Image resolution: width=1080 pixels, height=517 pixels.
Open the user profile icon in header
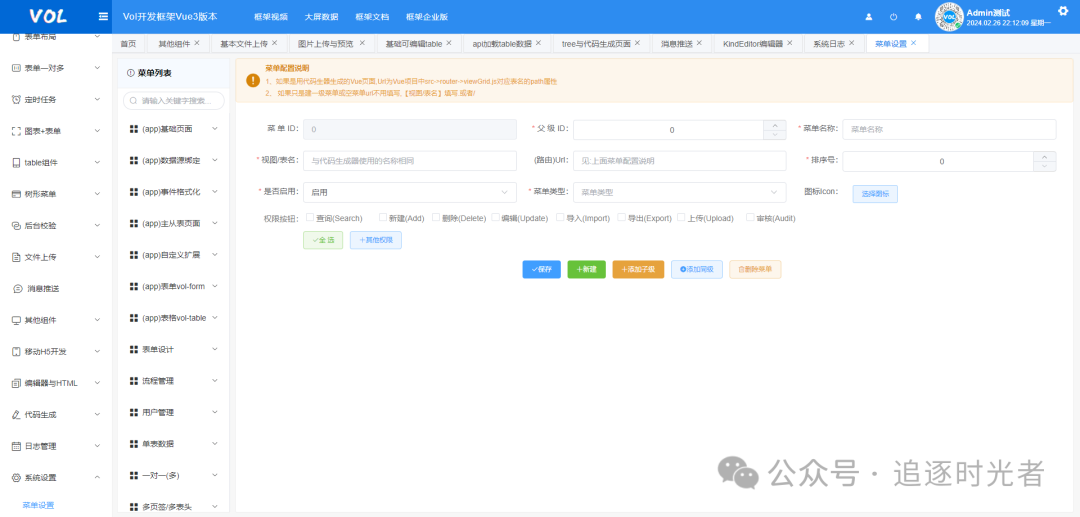[x=869, y=17]
